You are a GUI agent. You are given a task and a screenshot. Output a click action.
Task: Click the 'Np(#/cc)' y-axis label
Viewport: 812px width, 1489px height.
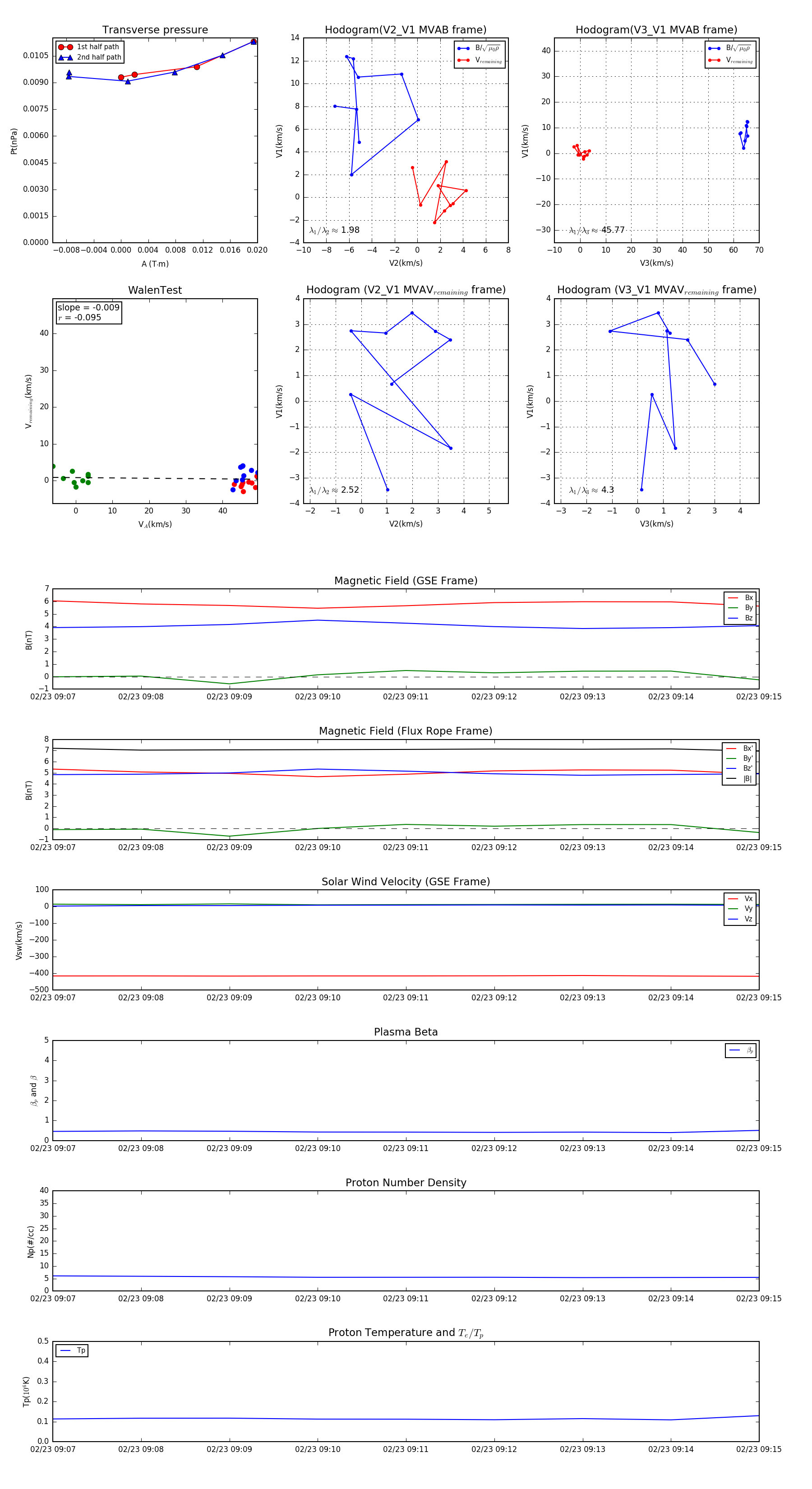pos(31,1242)
